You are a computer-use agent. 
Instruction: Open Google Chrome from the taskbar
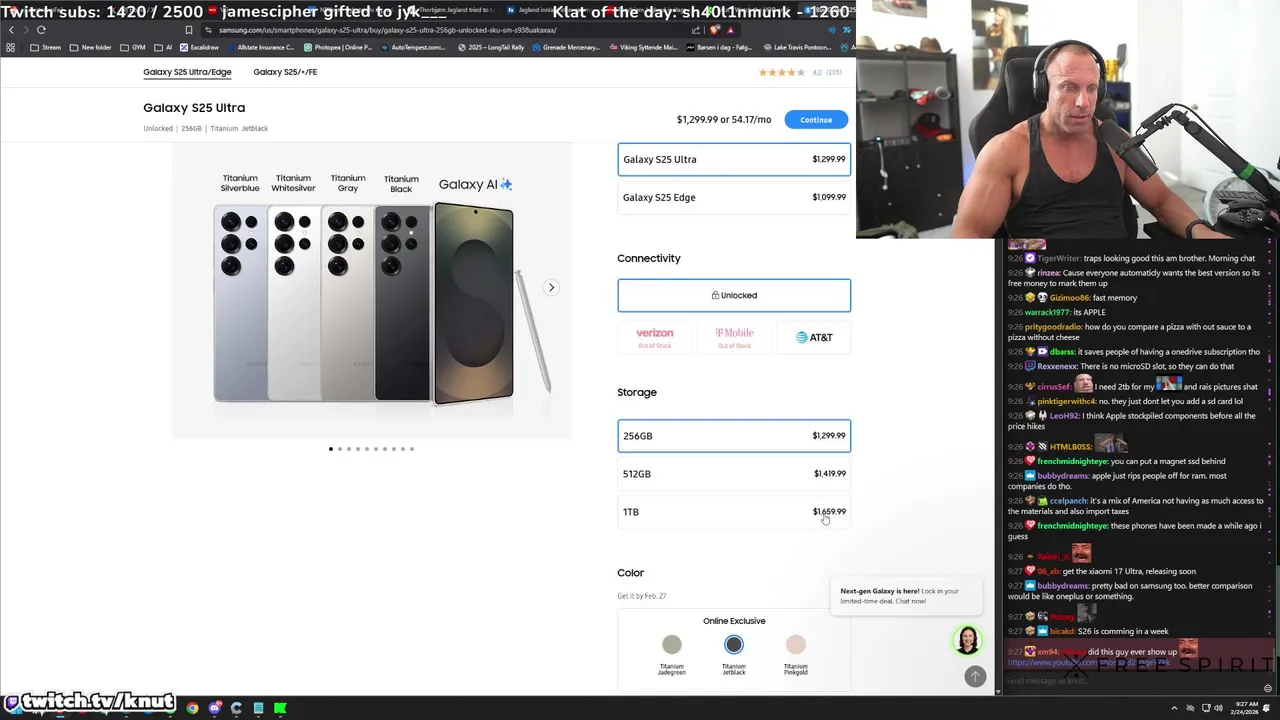pyautogui.click(x=192, y=708)
